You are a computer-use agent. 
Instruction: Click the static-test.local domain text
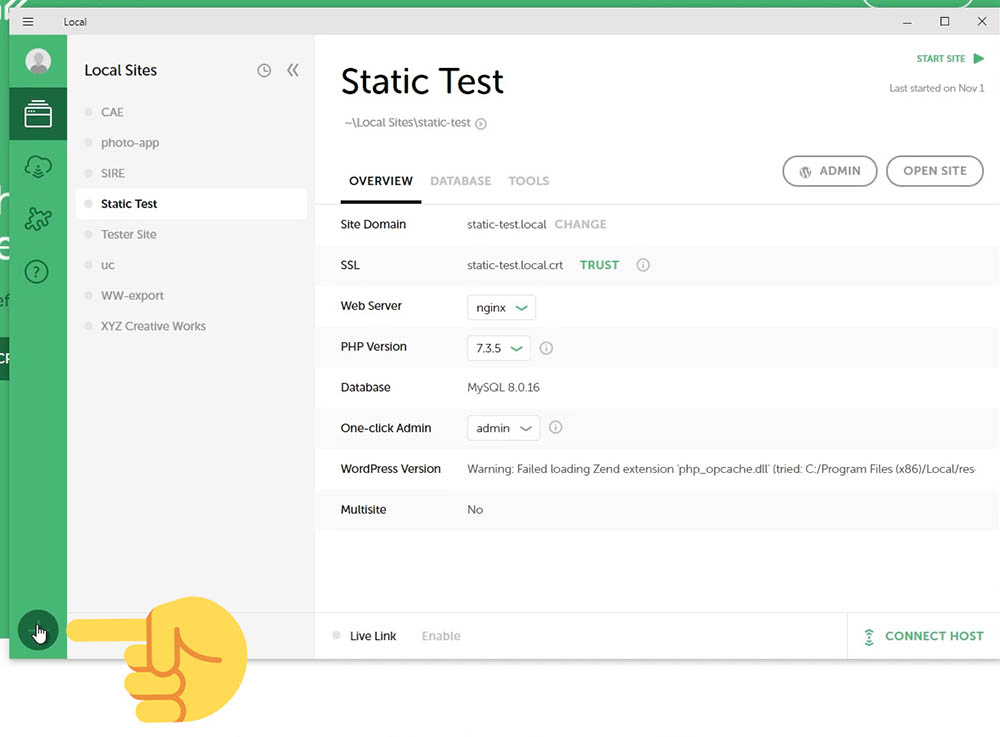(x=506, y=224)
